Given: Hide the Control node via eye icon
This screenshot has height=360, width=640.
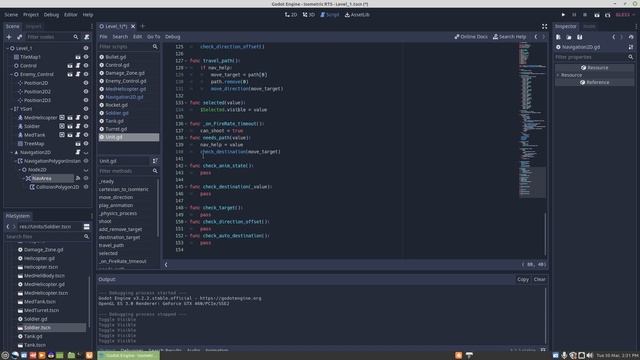Looking at the screenshot, I should [x=86, y=66].
